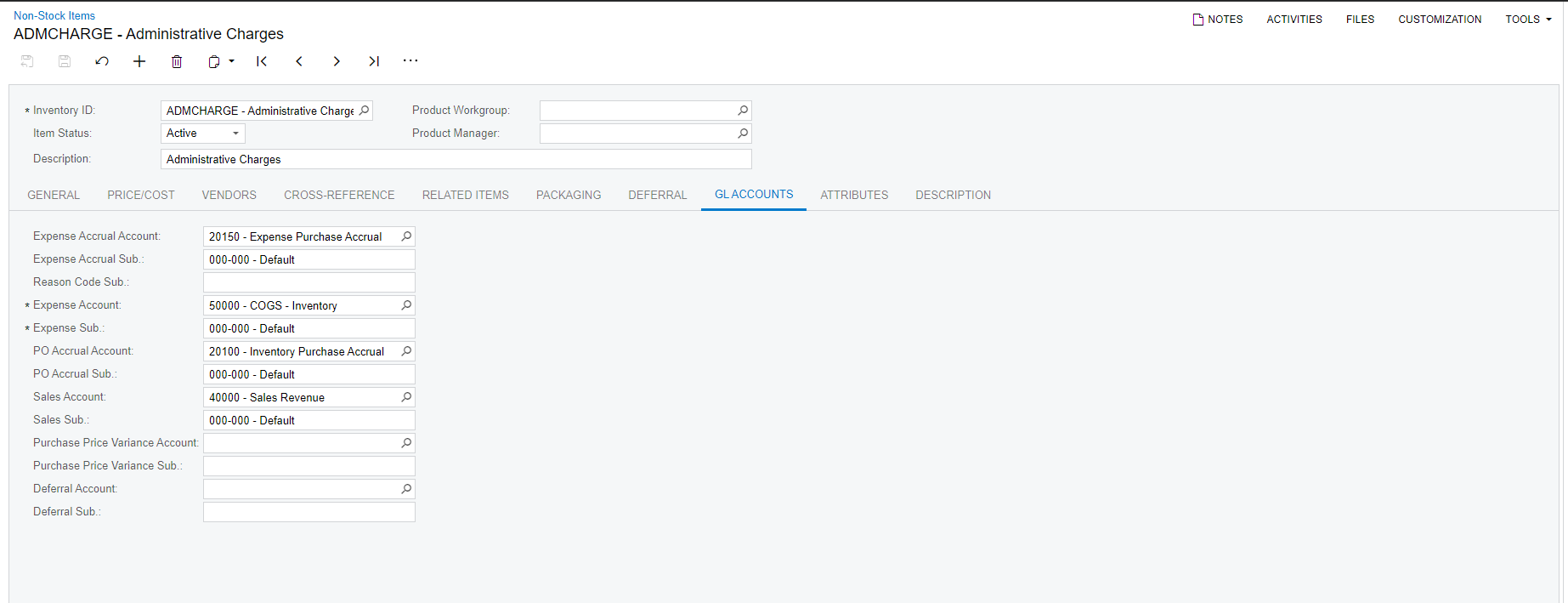Image resolution: width=1568 pixels, height=603 pixels.
Task: Switch to the General tab
Action: pos(54,195)
